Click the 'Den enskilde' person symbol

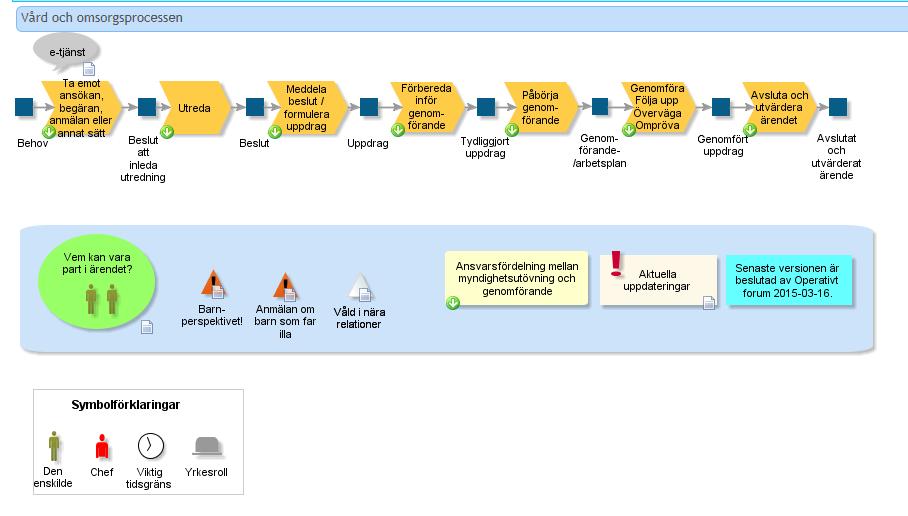point(53,447)
